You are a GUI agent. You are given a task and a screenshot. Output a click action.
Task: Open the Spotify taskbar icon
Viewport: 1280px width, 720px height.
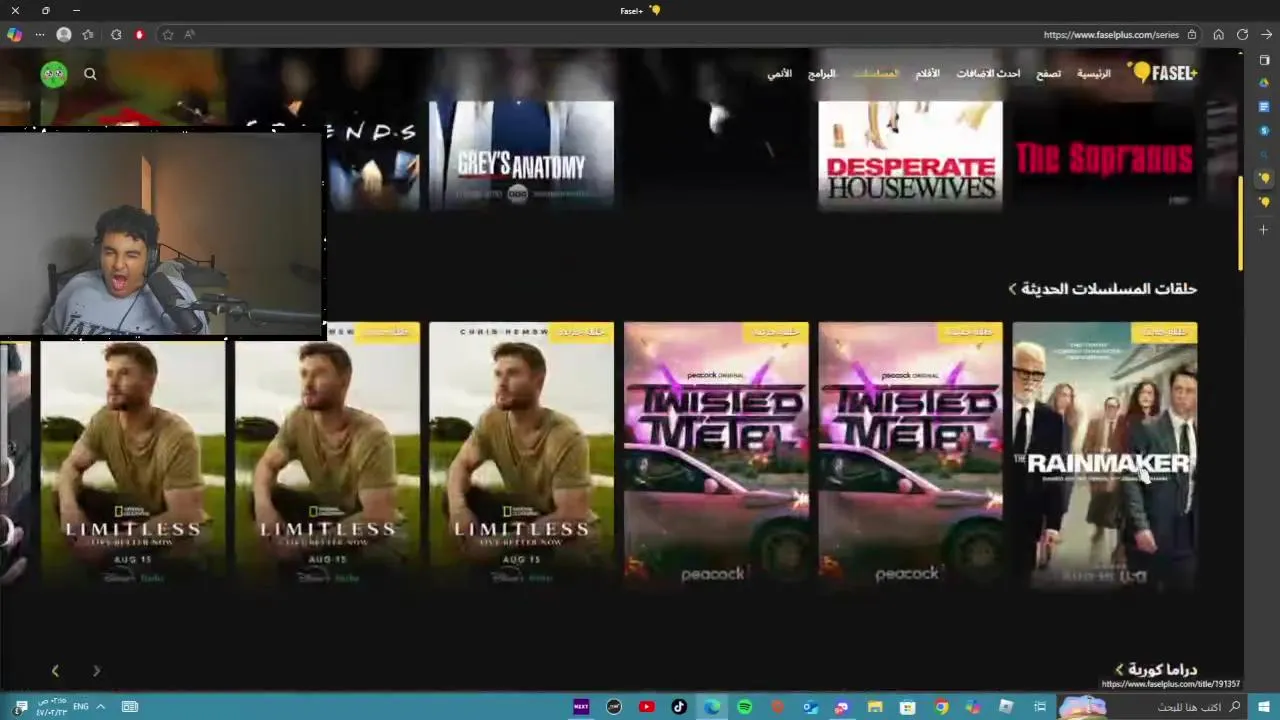point(745,707)
